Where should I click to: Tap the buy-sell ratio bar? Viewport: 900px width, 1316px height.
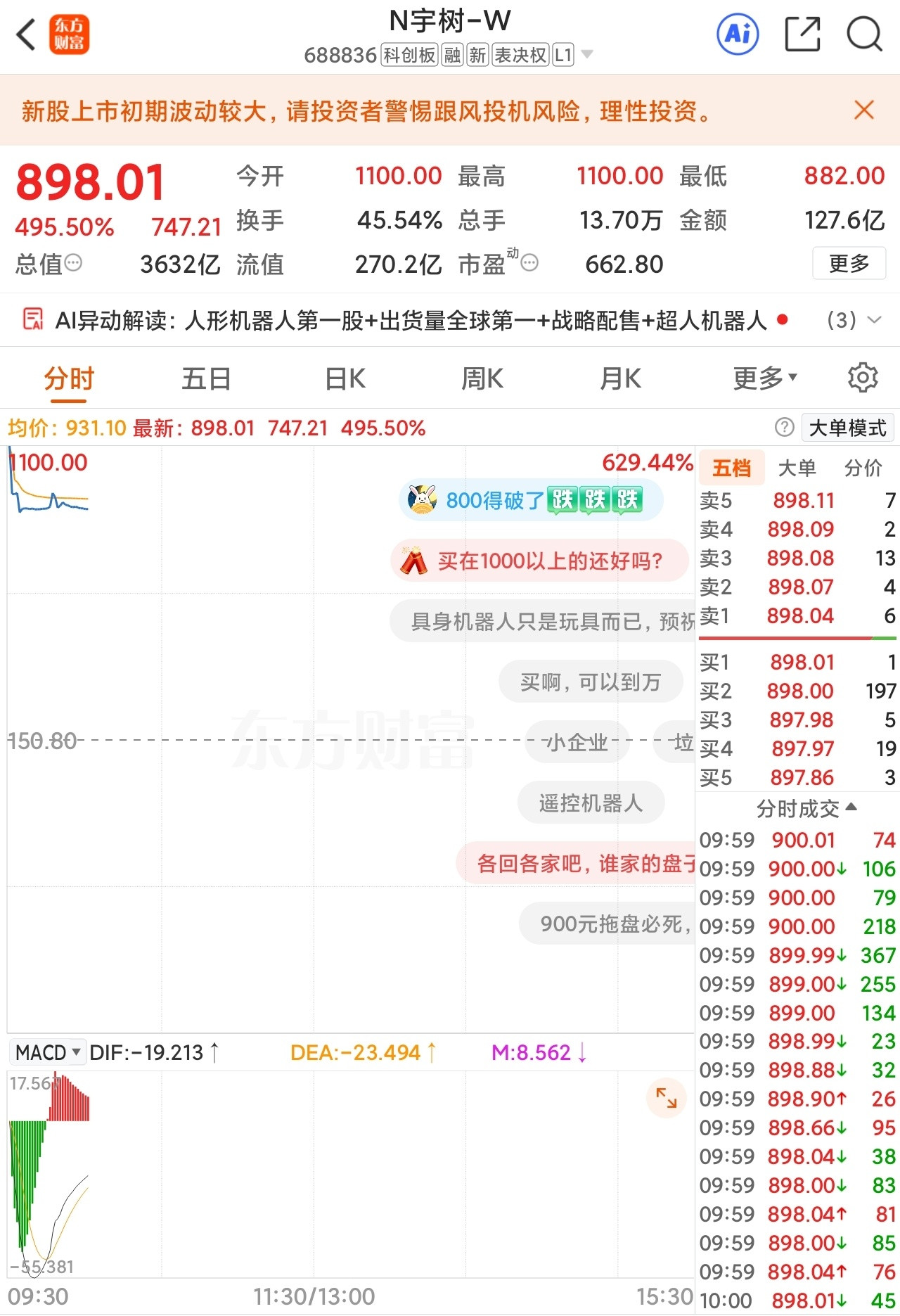[797, 638]
